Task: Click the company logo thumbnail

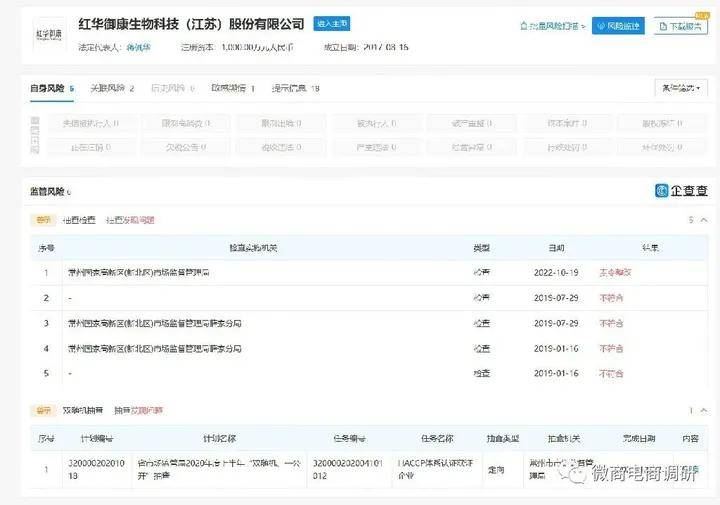Action: (x=41, y=33)
